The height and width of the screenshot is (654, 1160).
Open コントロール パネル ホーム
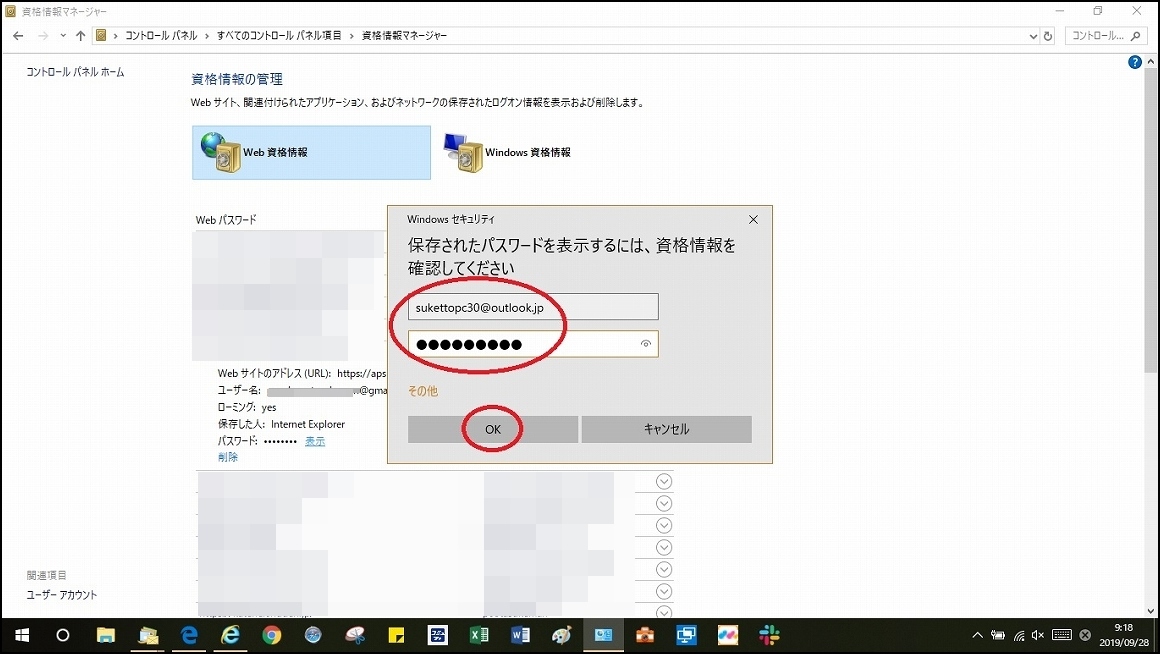75,72
